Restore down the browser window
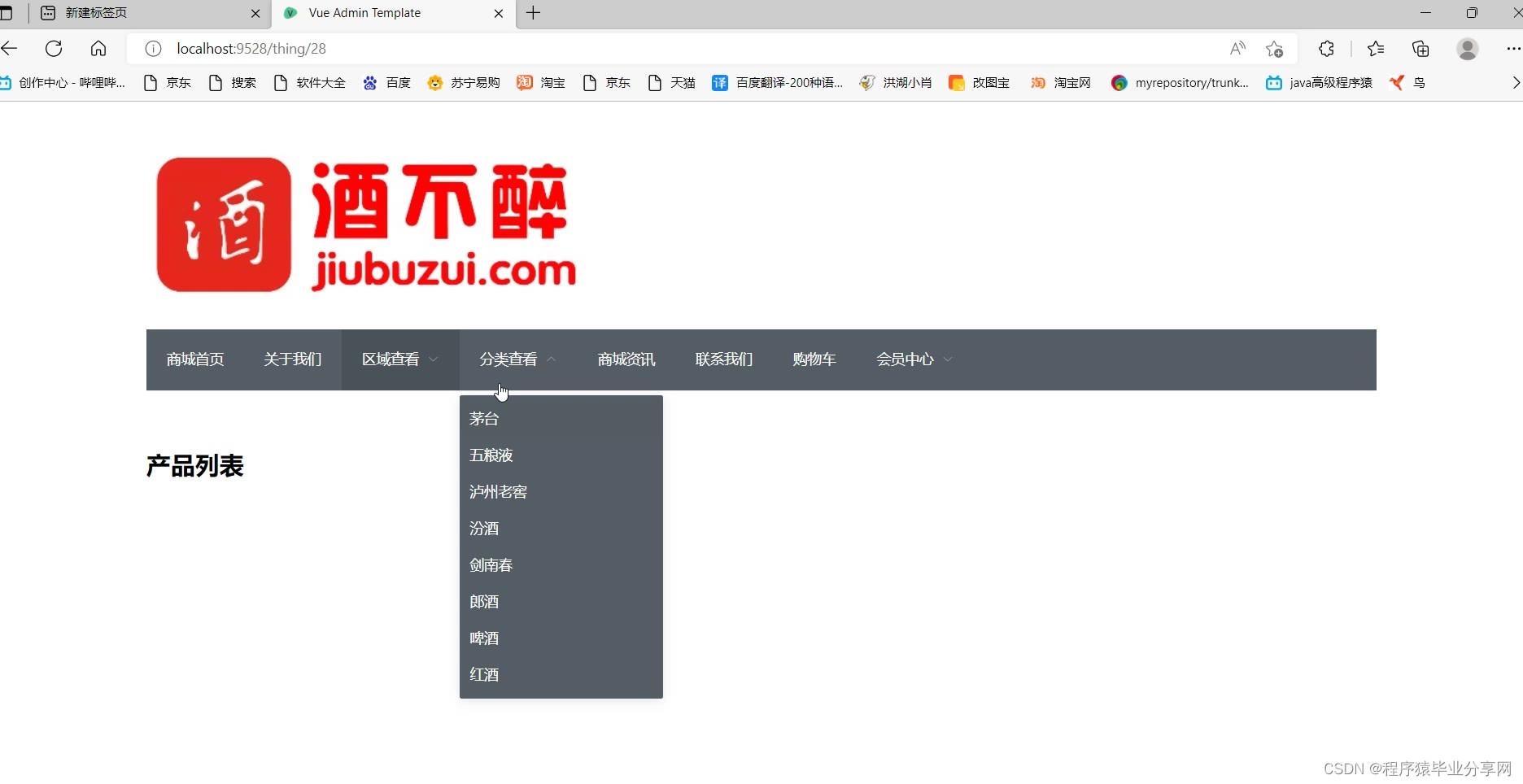This screenshot has width=1523, height=784. (x=1472, y=13)
